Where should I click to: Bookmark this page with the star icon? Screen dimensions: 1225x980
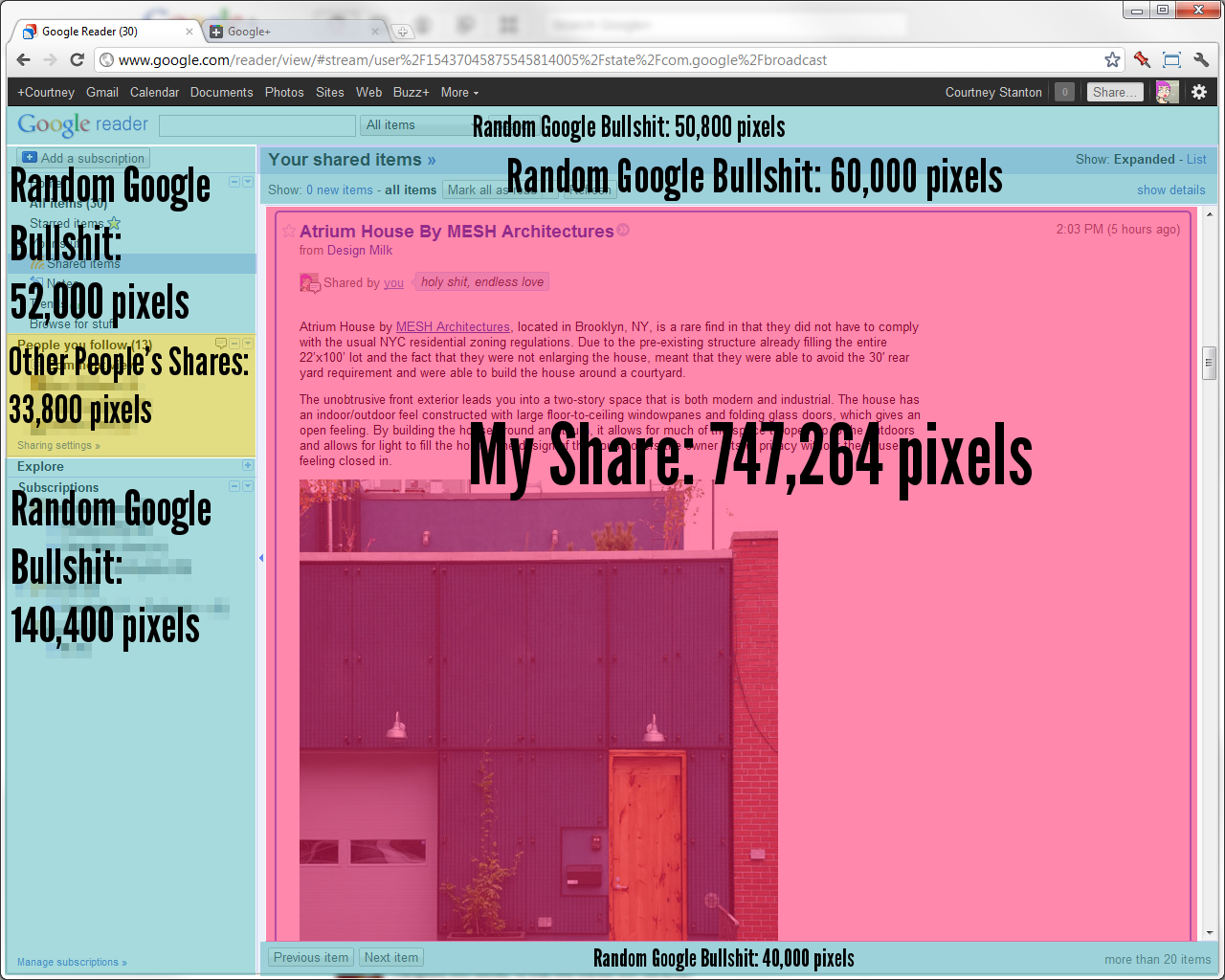click(x=1112, y=59)
